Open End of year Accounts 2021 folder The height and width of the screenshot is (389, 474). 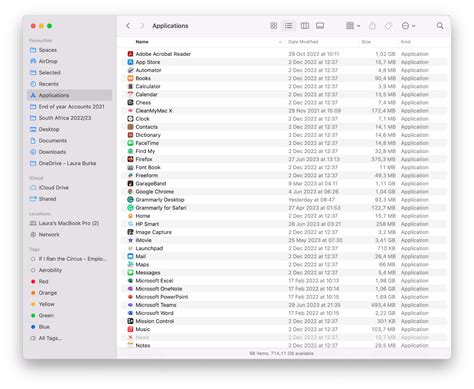(x=69, y=107)
